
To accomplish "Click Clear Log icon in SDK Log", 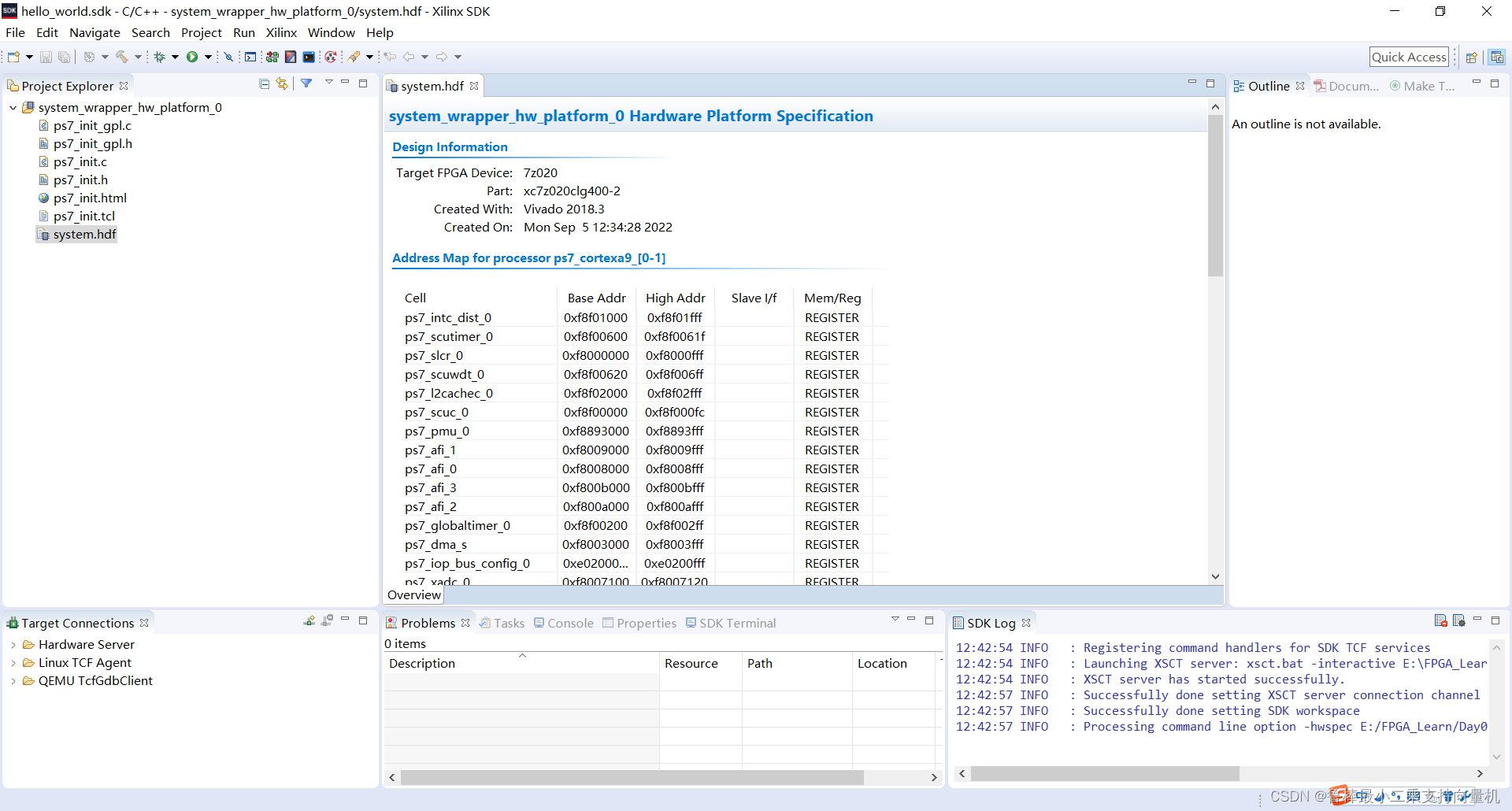I will pos(1441,620).
